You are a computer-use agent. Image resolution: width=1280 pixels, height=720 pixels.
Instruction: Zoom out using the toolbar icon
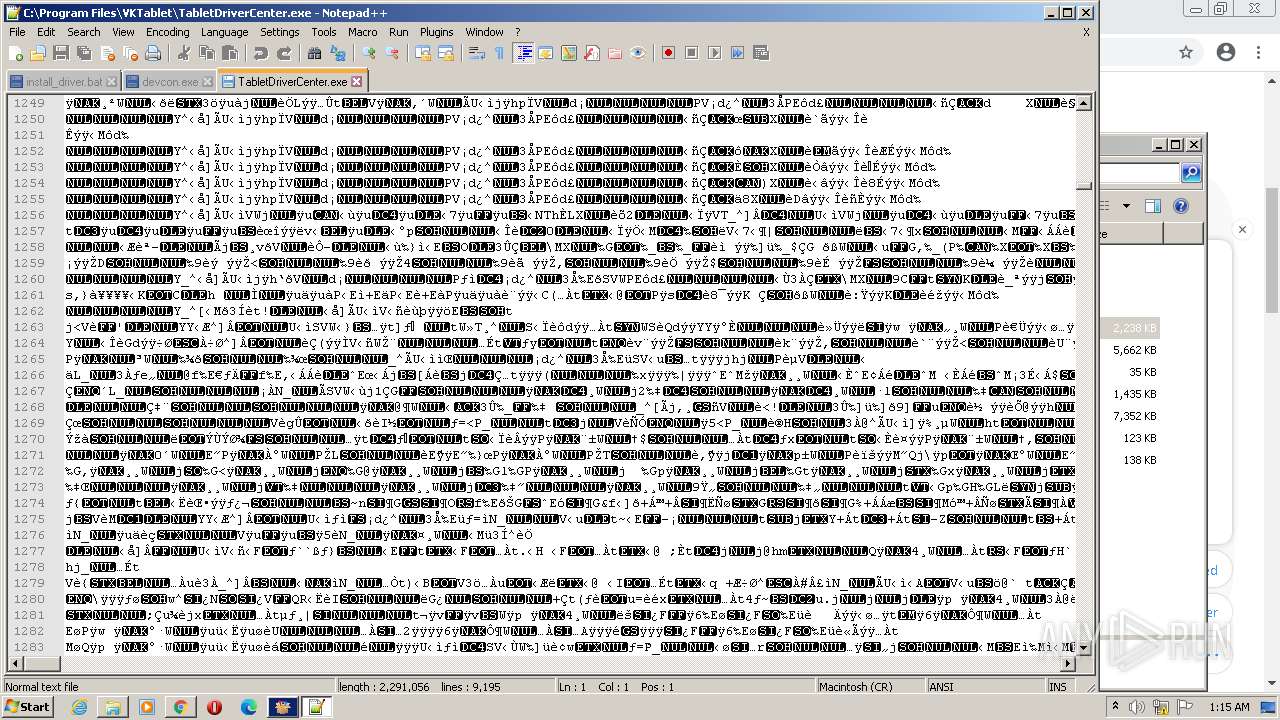pos(392,53)
